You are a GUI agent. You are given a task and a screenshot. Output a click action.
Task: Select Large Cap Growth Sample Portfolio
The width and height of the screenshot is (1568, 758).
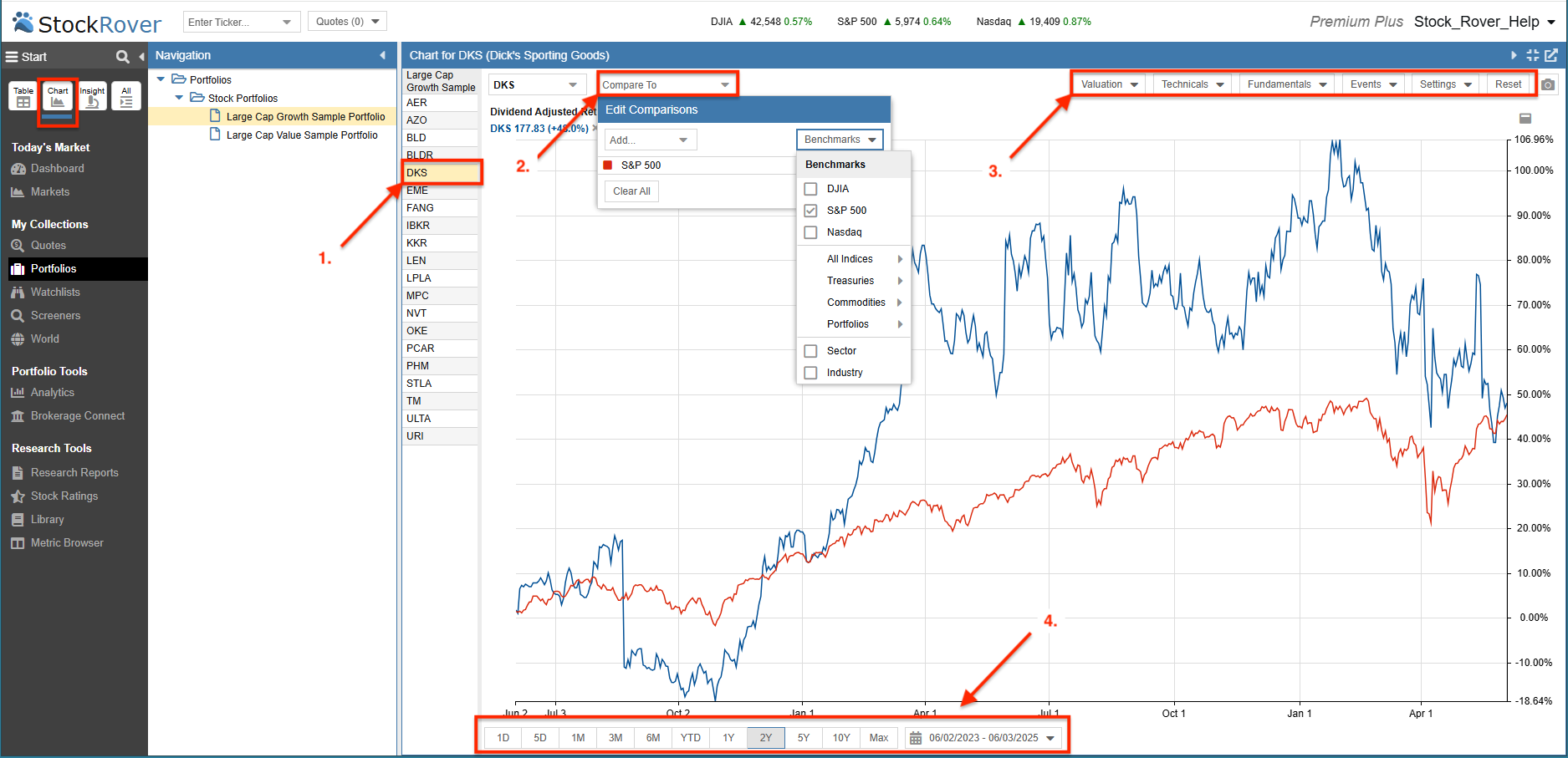click(x=306, y=117)
